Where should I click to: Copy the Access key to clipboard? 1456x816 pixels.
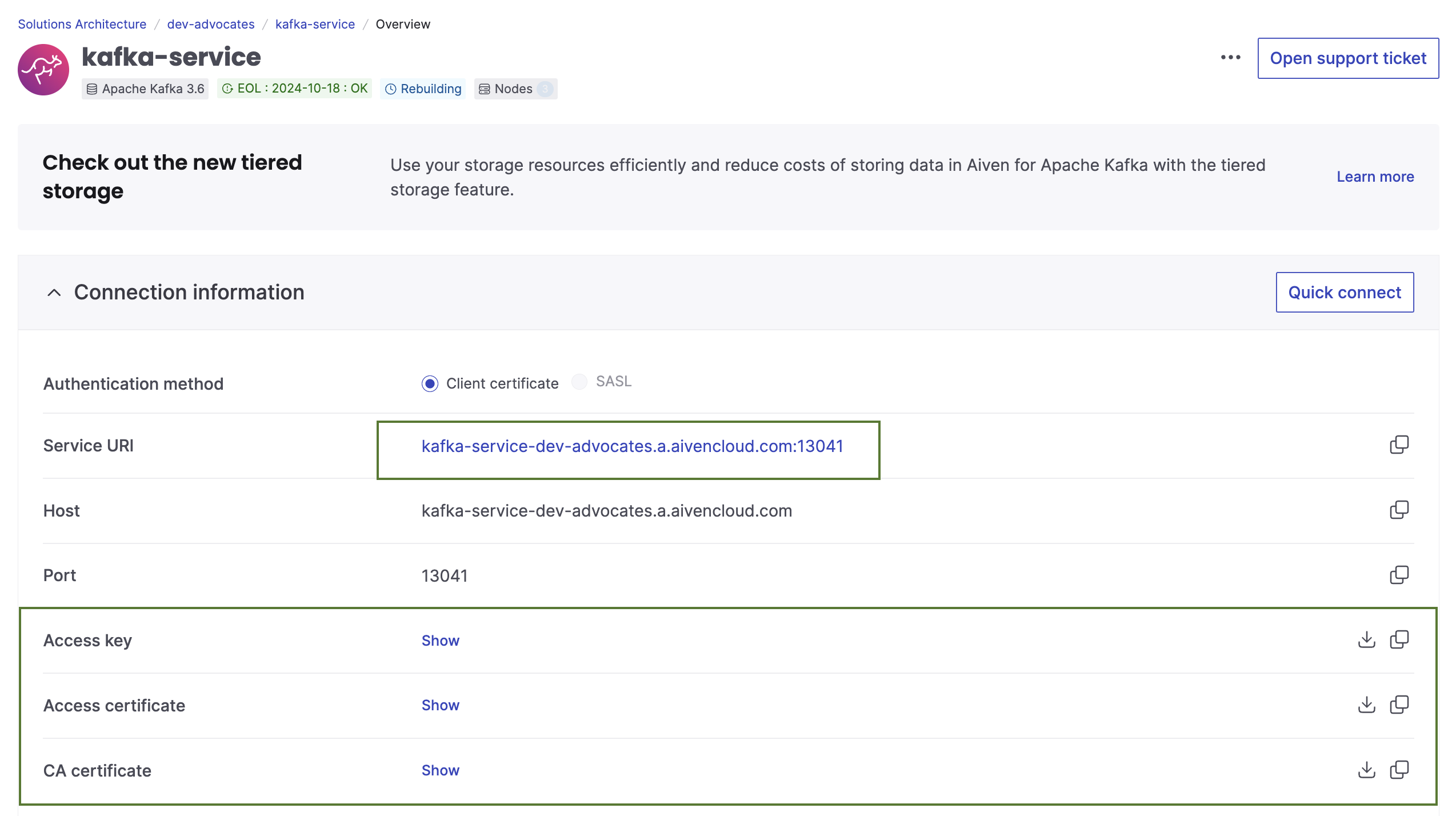(1400, 640)
